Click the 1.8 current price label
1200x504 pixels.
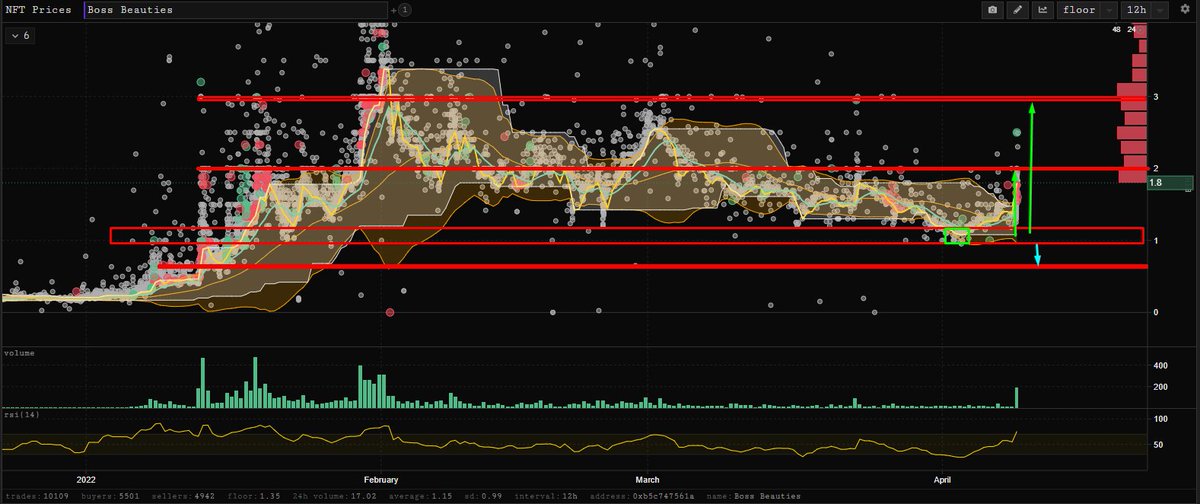point(1170,183)
